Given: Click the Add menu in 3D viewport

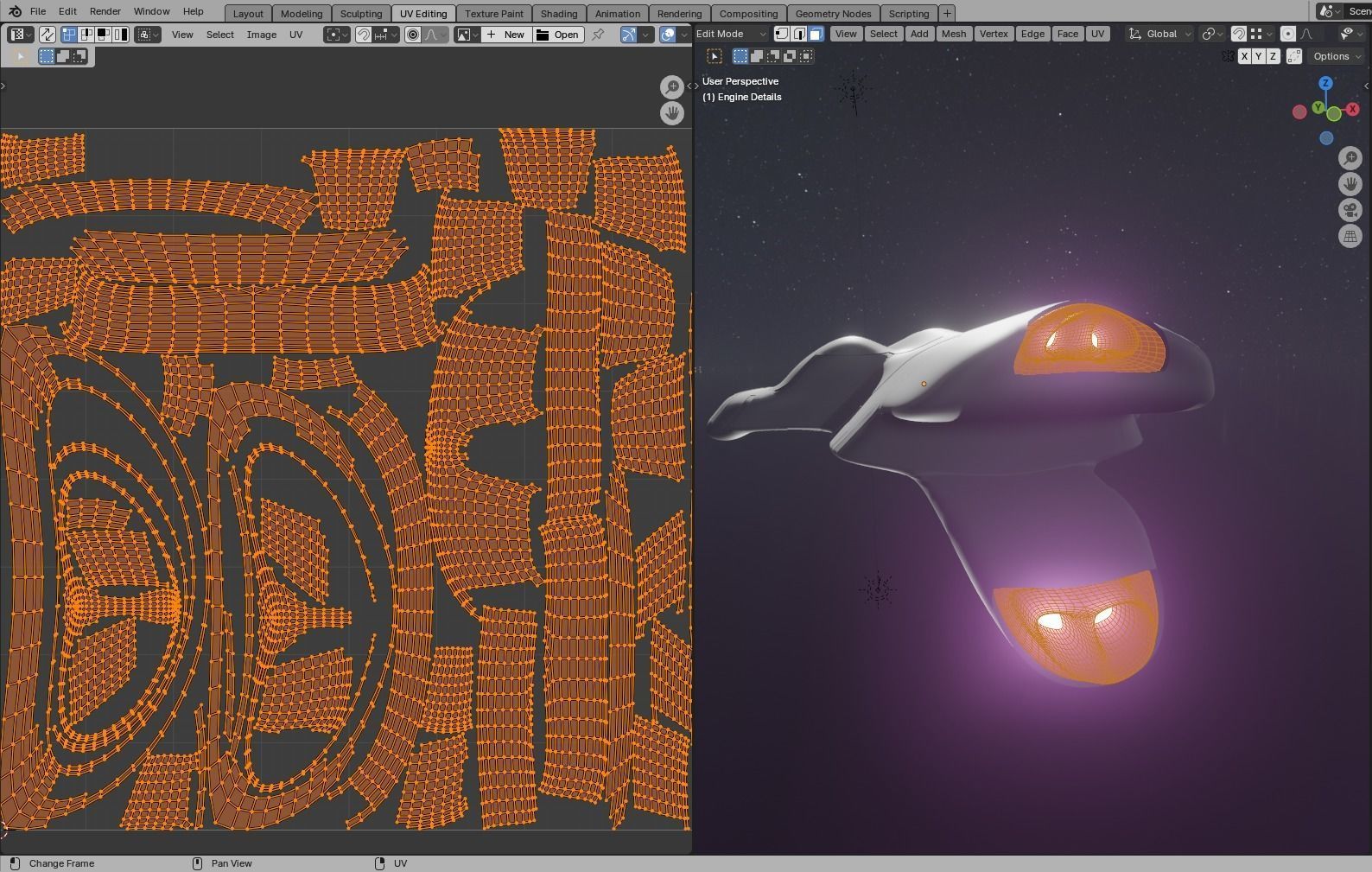Looking at the screenshot, I should point(919,34).
